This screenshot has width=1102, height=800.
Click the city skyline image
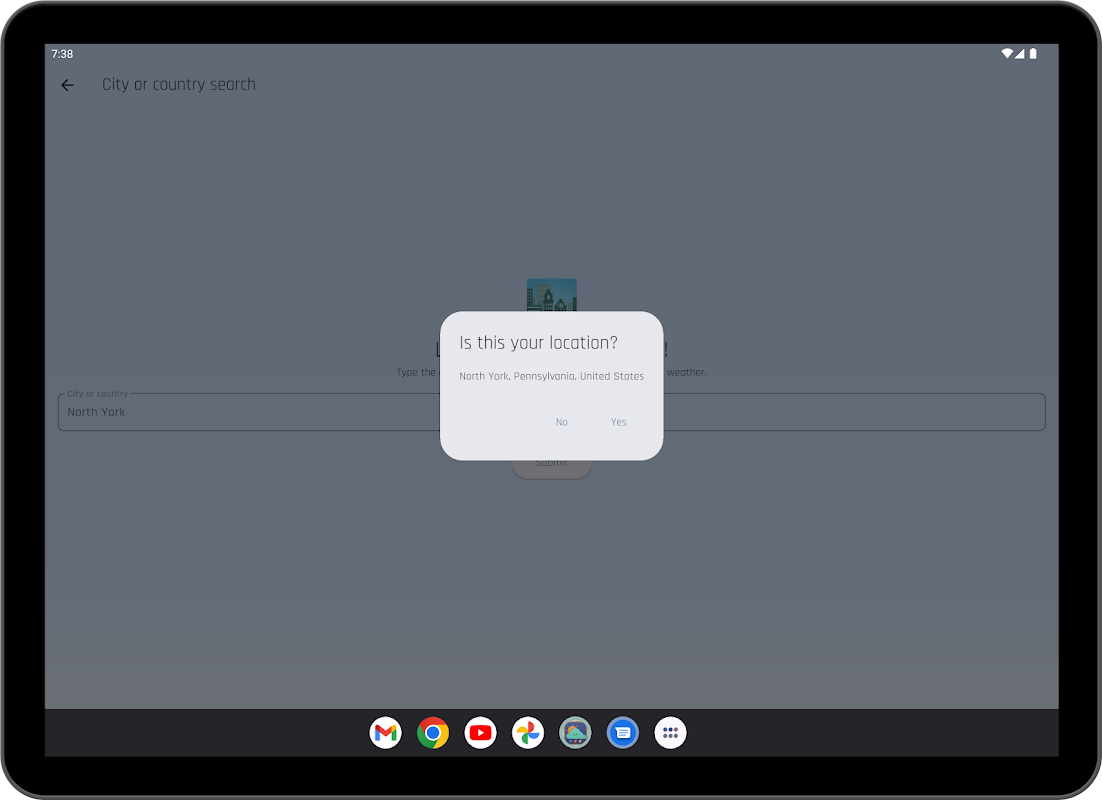(x=552, y=295)
